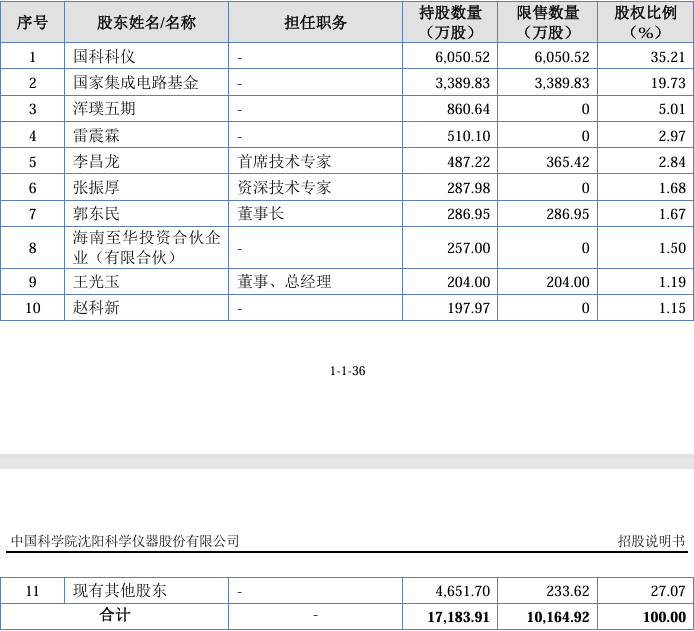Click shareholding value 860.64
Image resolution: width=694 pixels, height=631 pixels.
click(469, 109)
